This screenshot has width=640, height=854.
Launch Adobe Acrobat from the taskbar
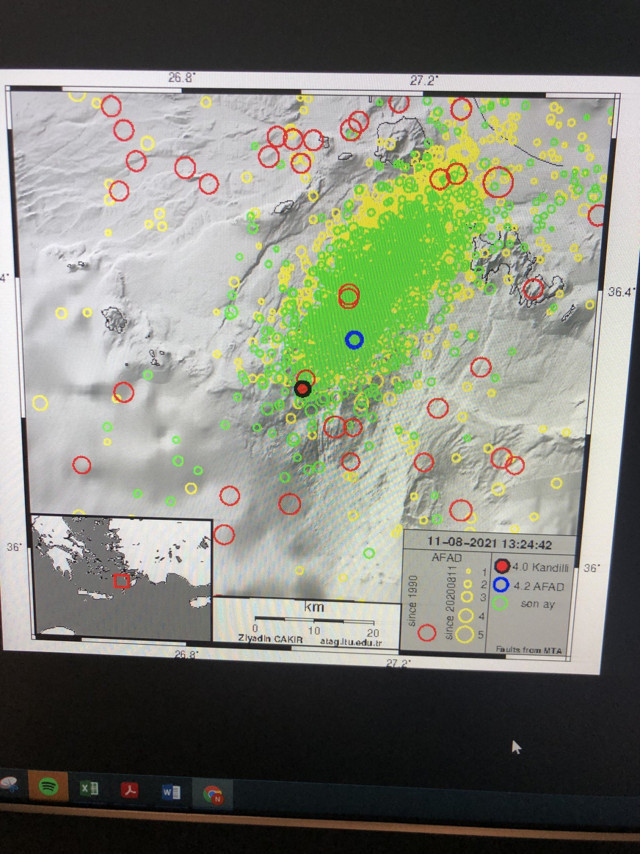click(130, 790)
